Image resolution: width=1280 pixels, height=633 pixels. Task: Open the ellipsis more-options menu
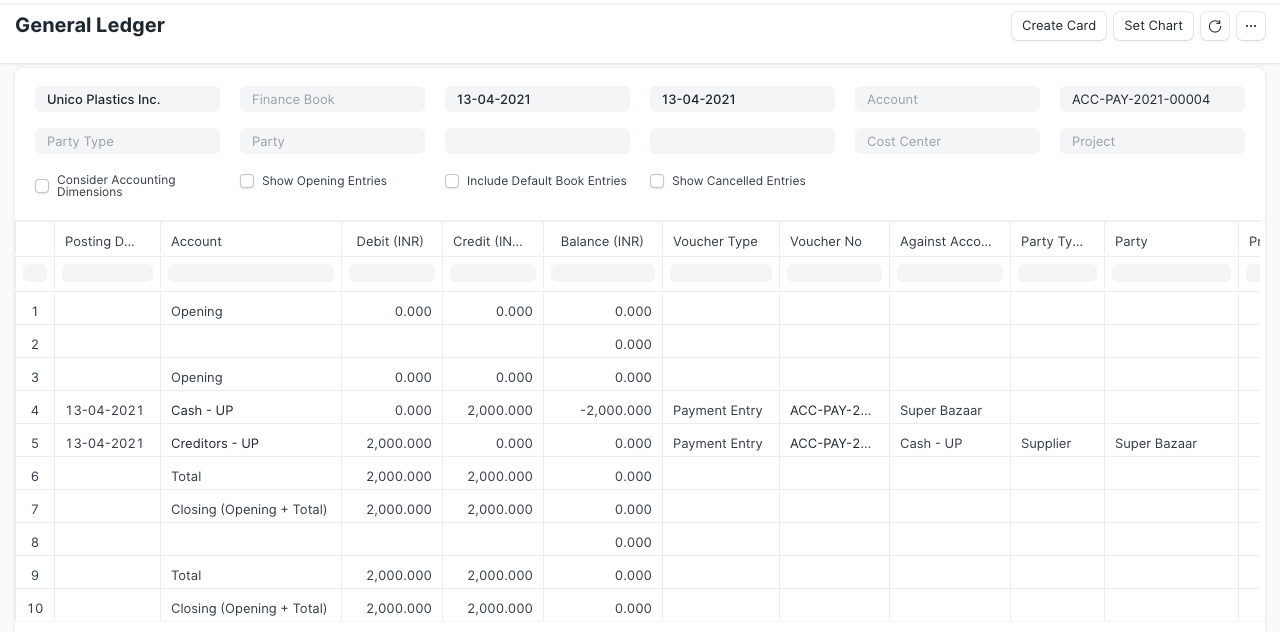point(1251,26)
